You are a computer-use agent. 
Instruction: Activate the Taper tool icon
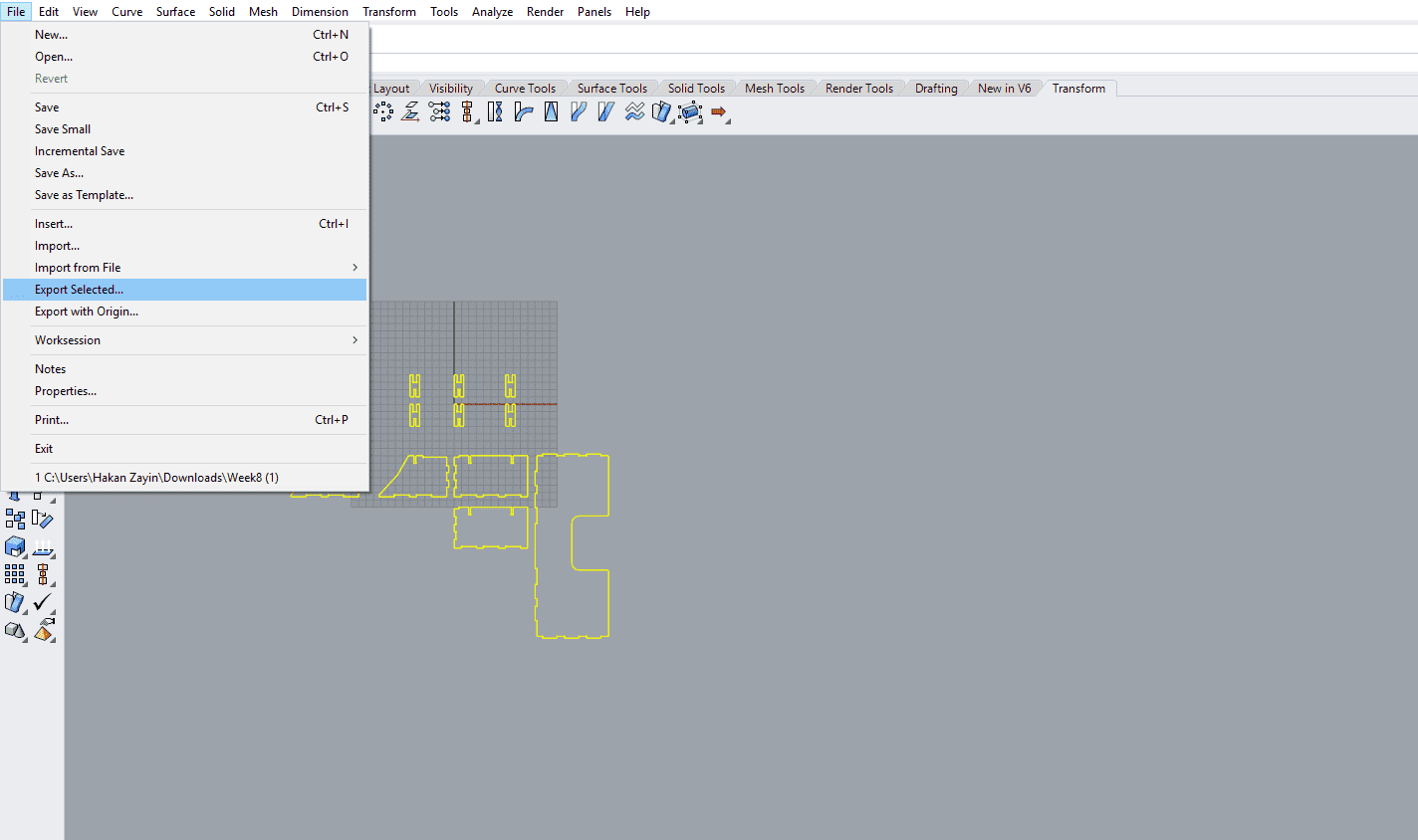coord(551,112)
